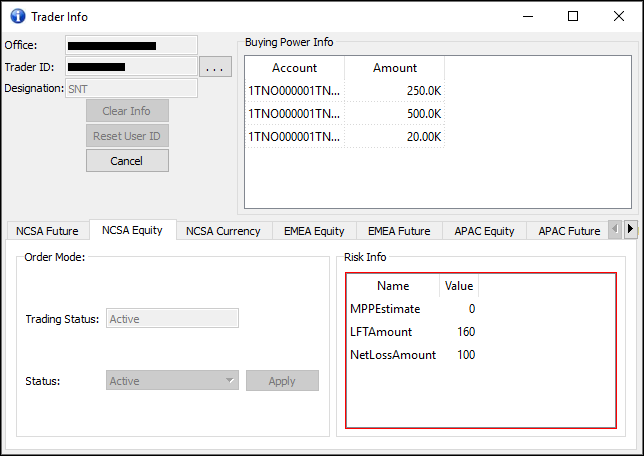
Task: Go to the EMEA Future tab
Action: click(x=398, y=231)
